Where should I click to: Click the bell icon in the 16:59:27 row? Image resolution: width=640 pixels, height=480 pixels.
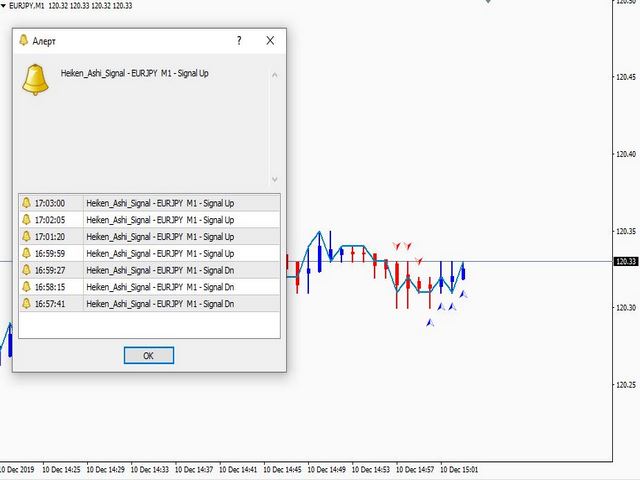coord(27,270)
